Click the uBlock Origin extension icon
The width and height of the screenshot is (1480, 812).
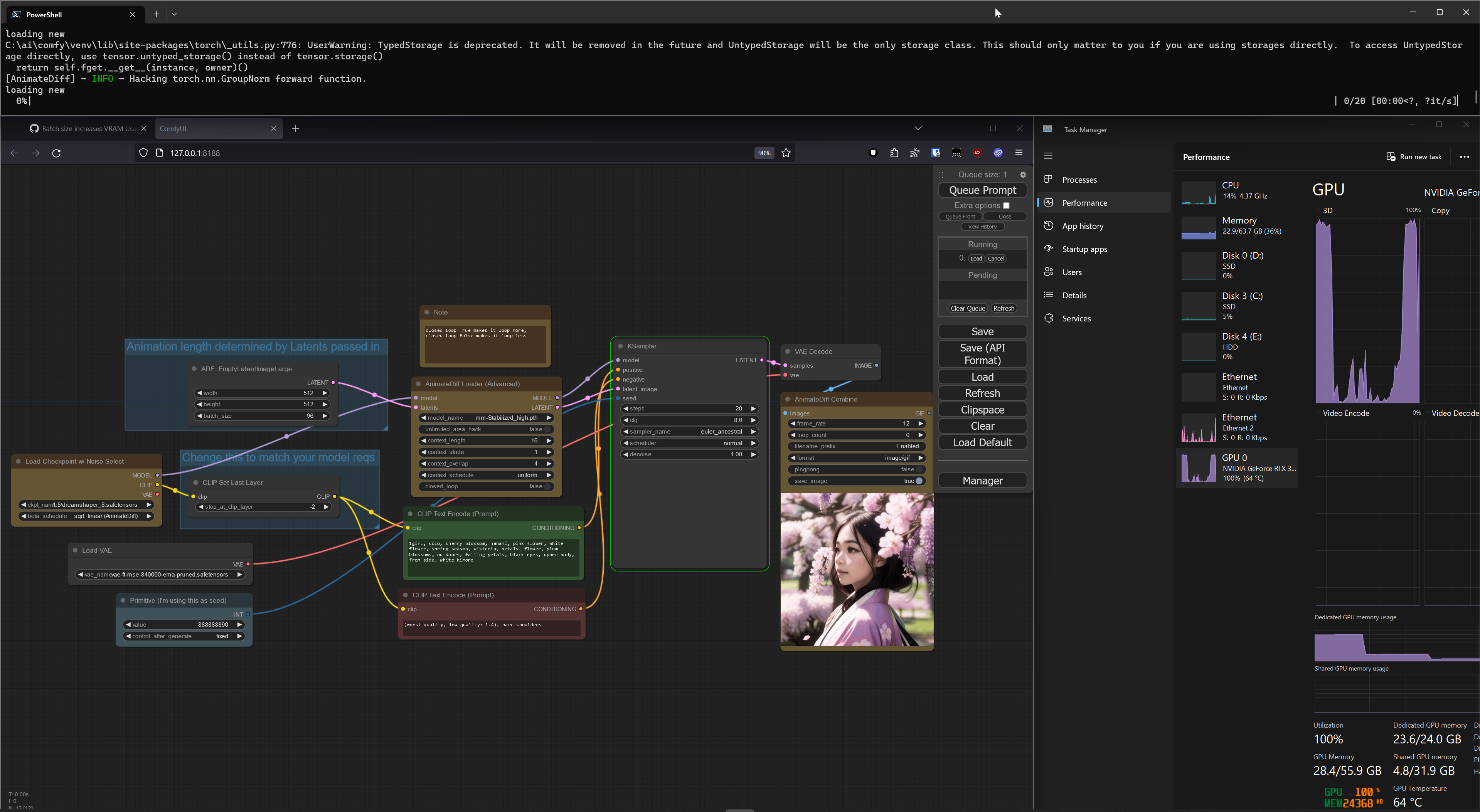(x=977, y=153)
